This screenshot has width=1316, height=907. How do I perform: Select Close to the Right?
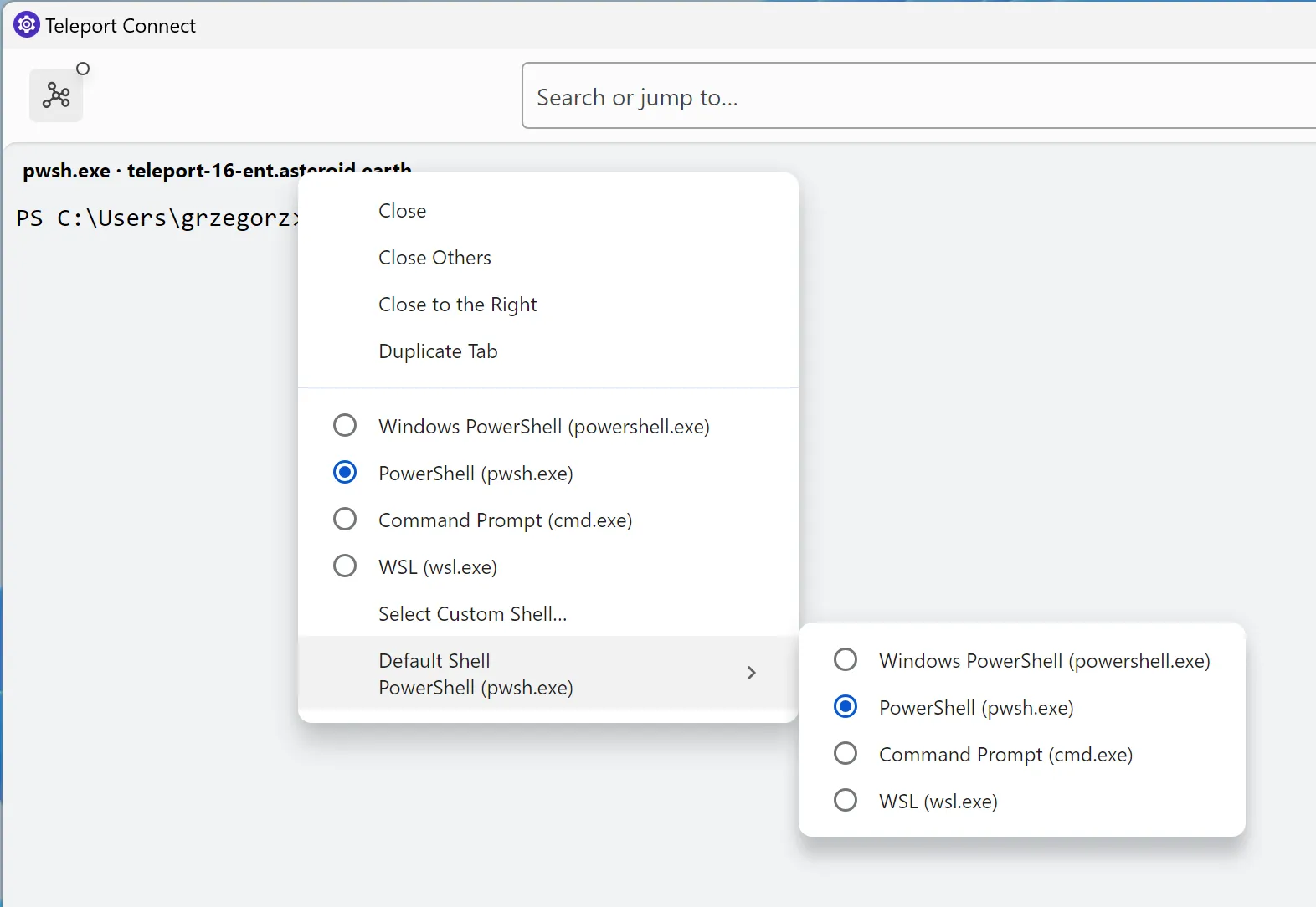[x=547, y=305]
